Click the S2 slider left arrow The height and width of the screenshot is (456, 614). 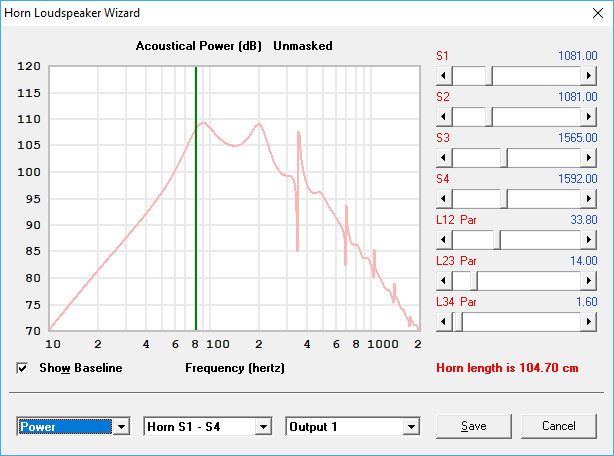(444, 117)
